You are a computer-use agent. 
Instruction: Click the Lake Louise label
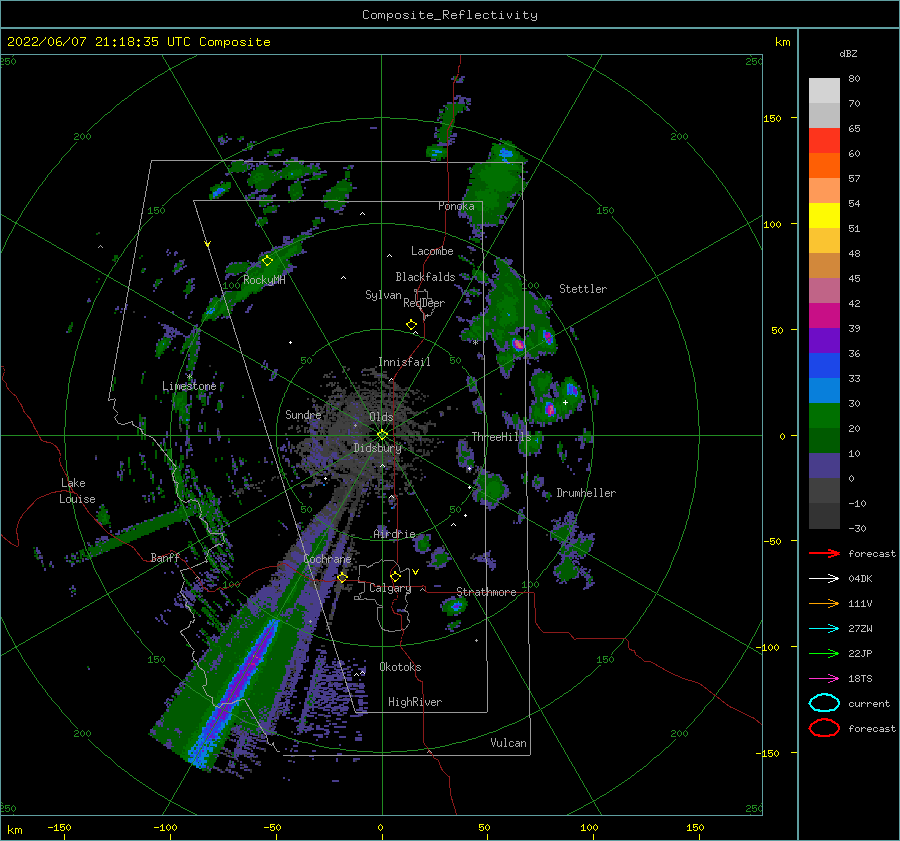(77, 491)
